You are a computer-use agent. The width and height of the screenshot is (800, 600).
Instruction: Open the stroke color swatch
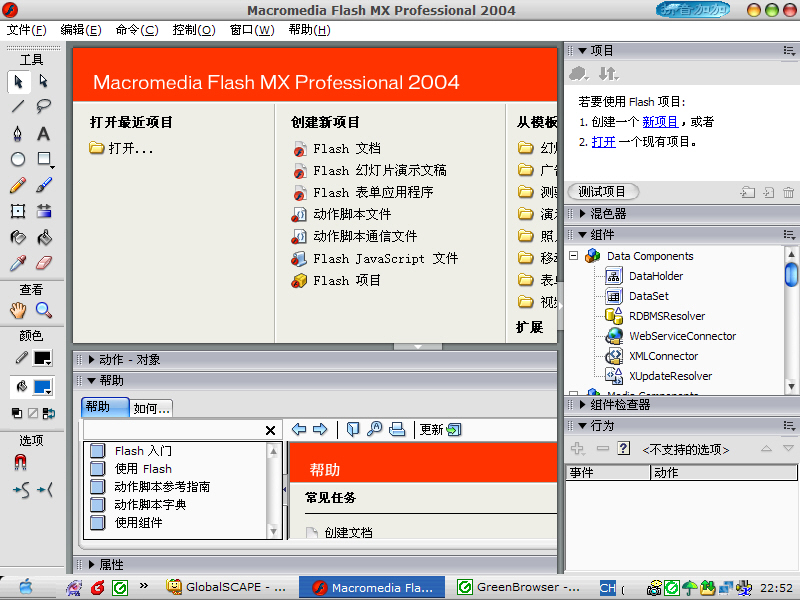tap(42, 358)
